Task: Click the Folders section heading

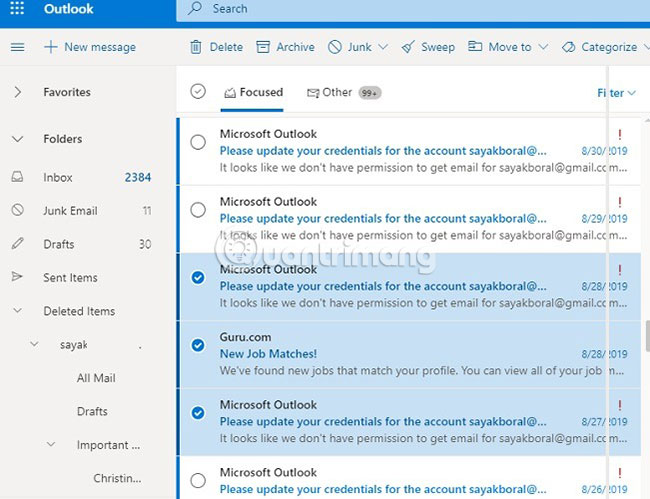Action: [x=63, y=139]
